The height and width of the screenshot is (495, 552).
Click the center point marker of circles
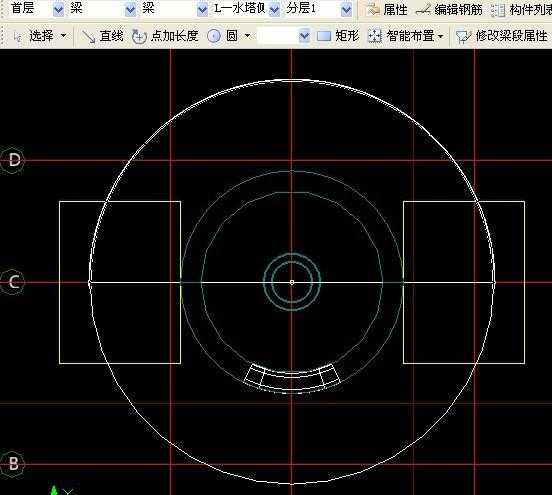coord(292,282)
